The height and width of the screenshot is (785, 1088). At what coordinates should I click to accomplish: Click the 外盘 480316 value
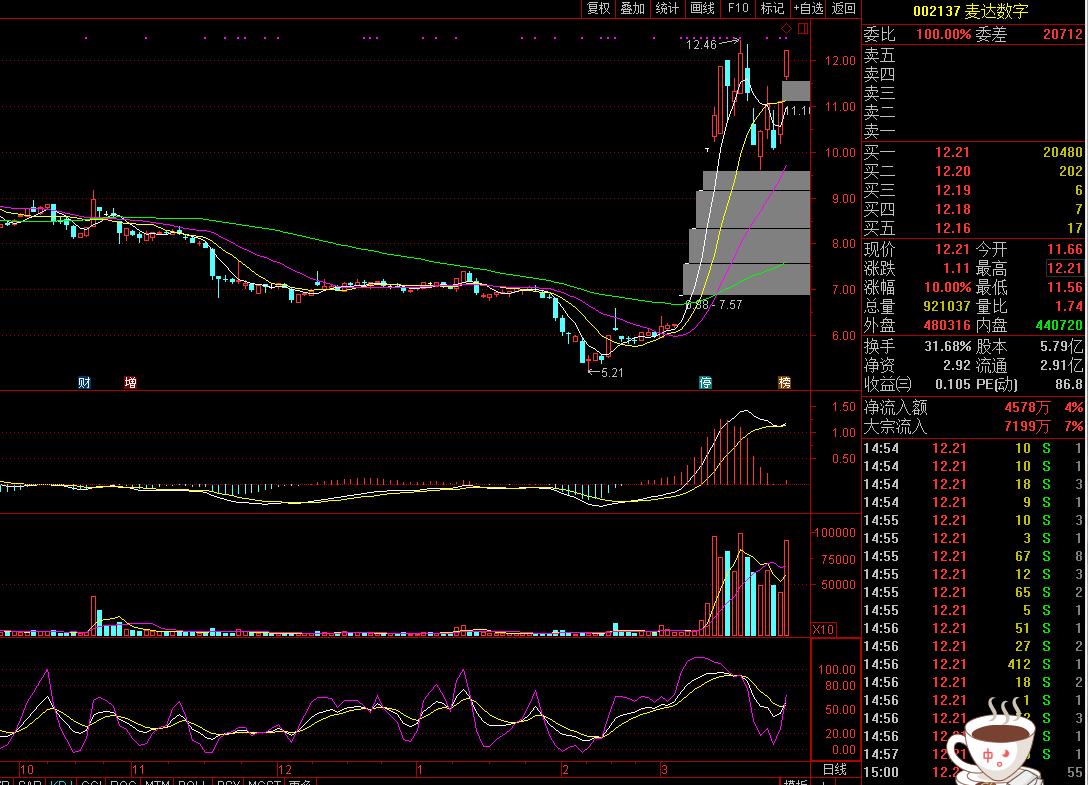coord(946,325)
